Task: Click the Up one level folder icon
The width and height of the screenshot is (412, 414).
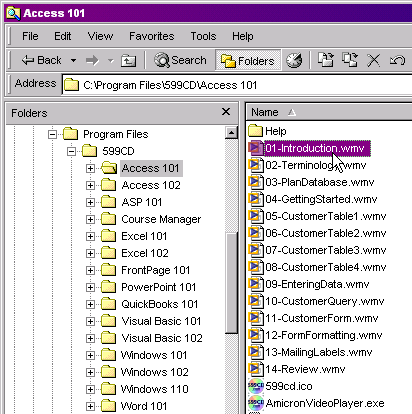Action: [x=128, y=61]
